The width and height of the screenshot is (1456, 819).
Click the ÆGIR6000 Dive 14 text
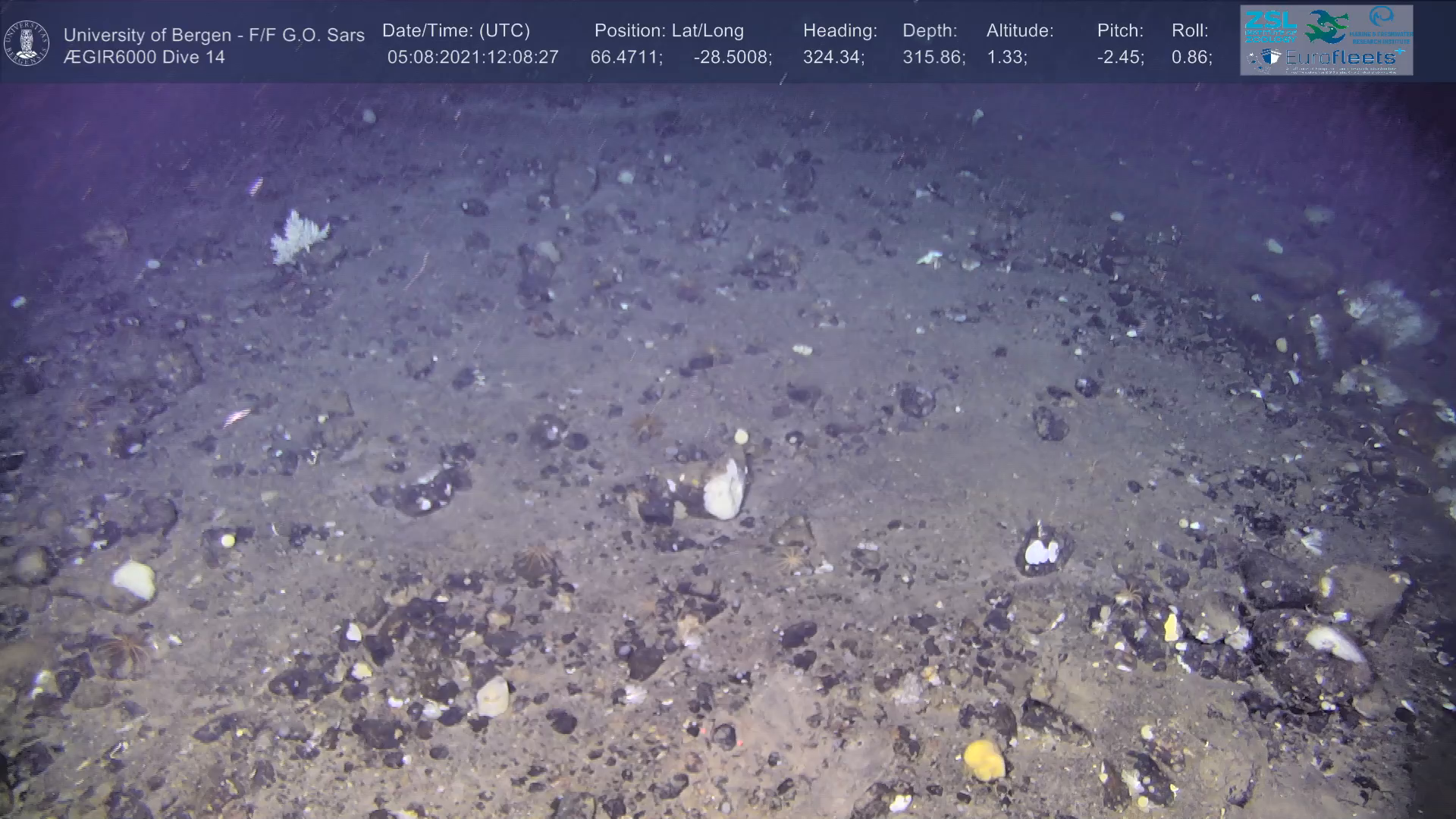click(144, 58)
